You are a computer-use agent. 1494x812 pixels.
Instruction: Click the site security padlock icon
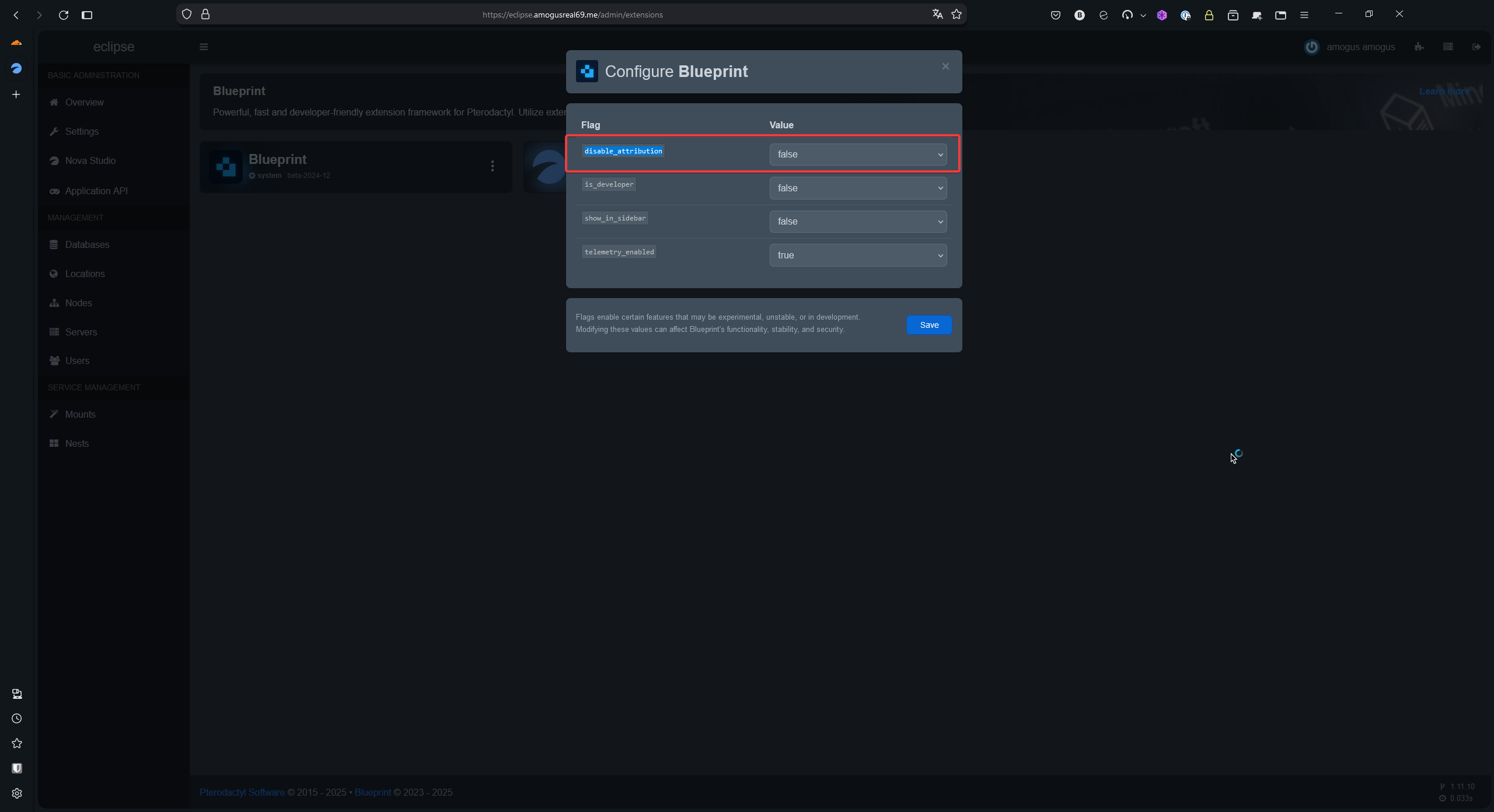tap(205, 14)
